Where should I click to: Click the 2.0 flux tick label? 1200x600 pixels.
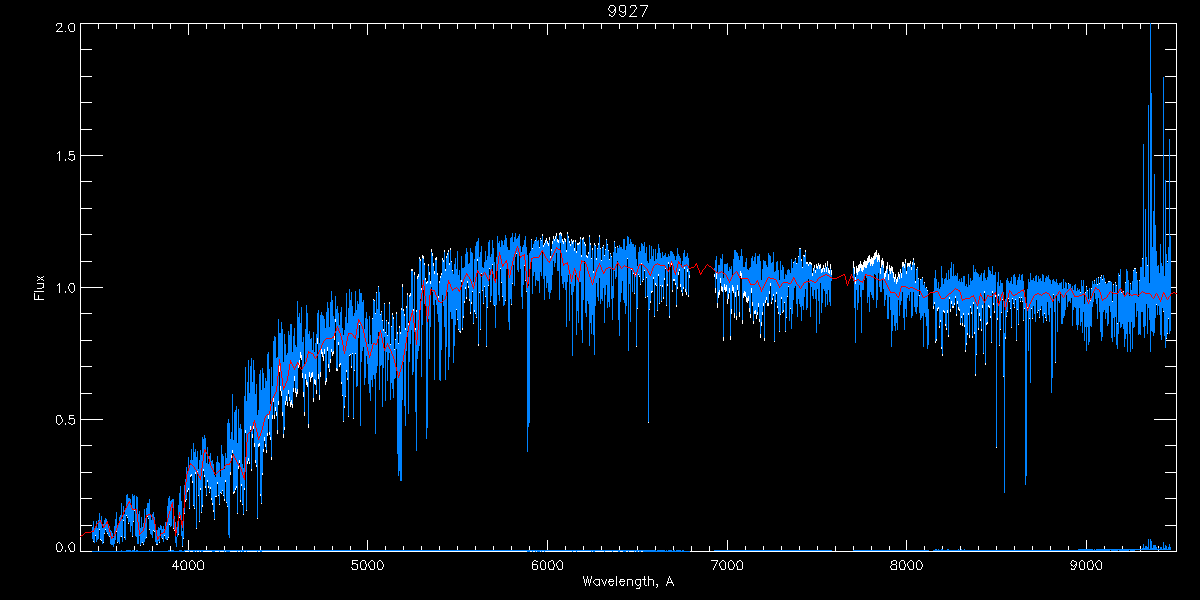click(64, 27)
